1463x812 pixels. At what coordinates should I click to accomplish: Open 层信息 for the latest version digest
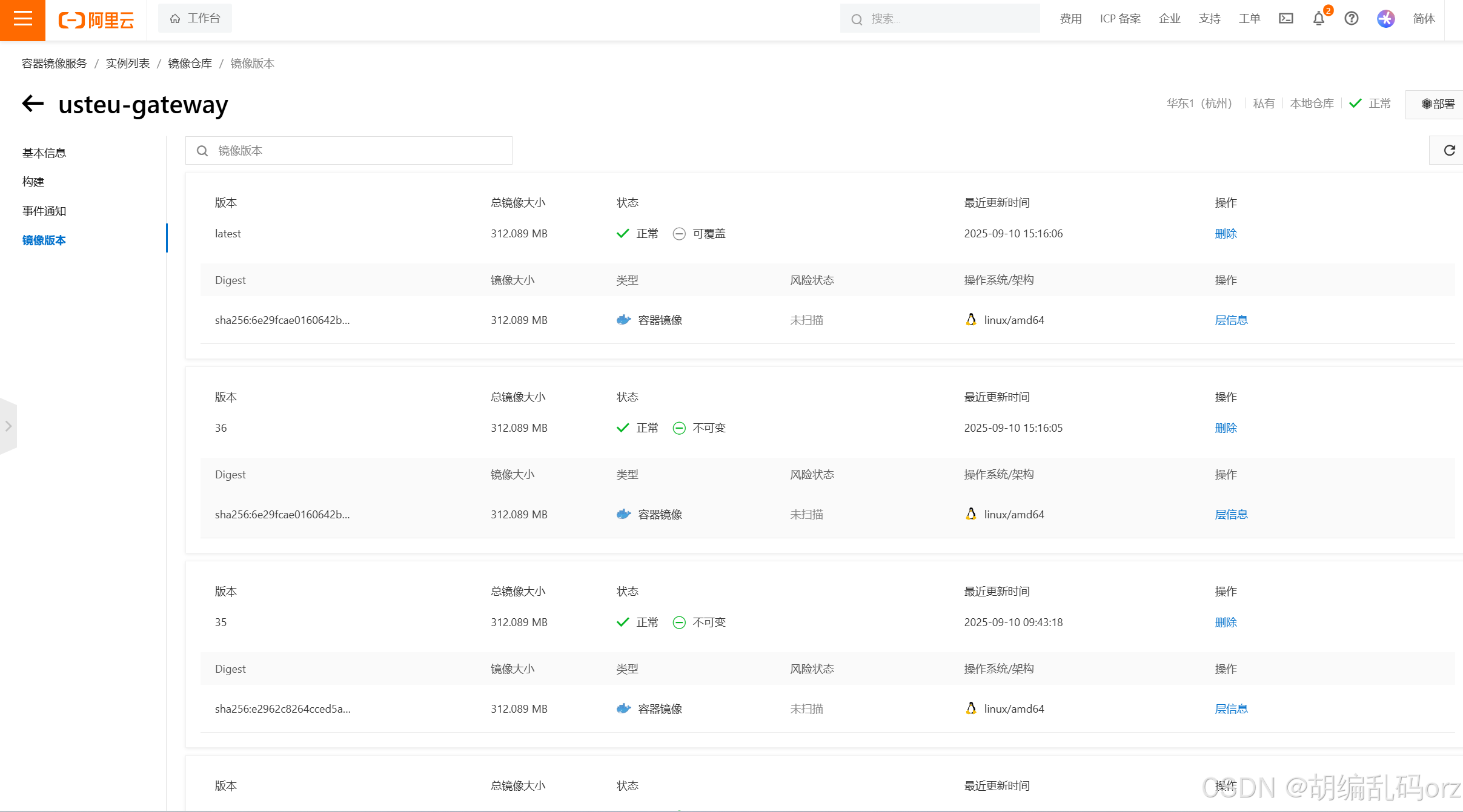point(1231,320)
